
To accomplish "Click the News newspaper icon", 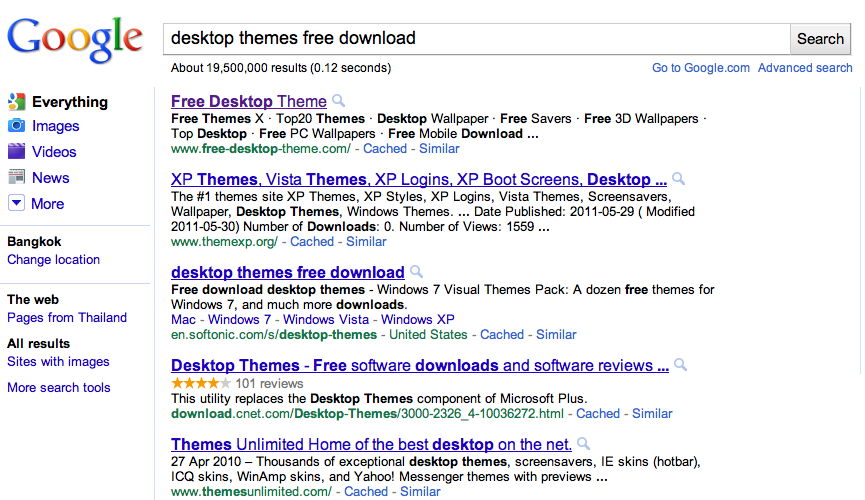I will (x=17, y=177).
